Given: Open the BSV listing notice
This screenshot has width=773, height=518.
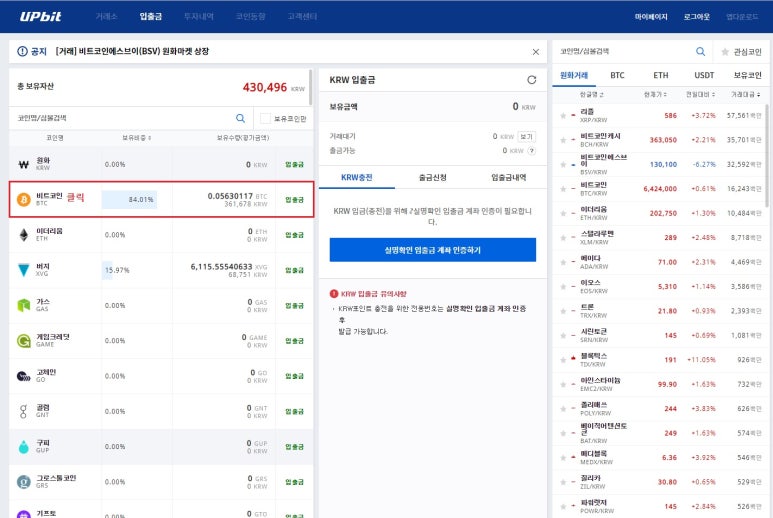Looking at the screenshot, I should point(132,51).
